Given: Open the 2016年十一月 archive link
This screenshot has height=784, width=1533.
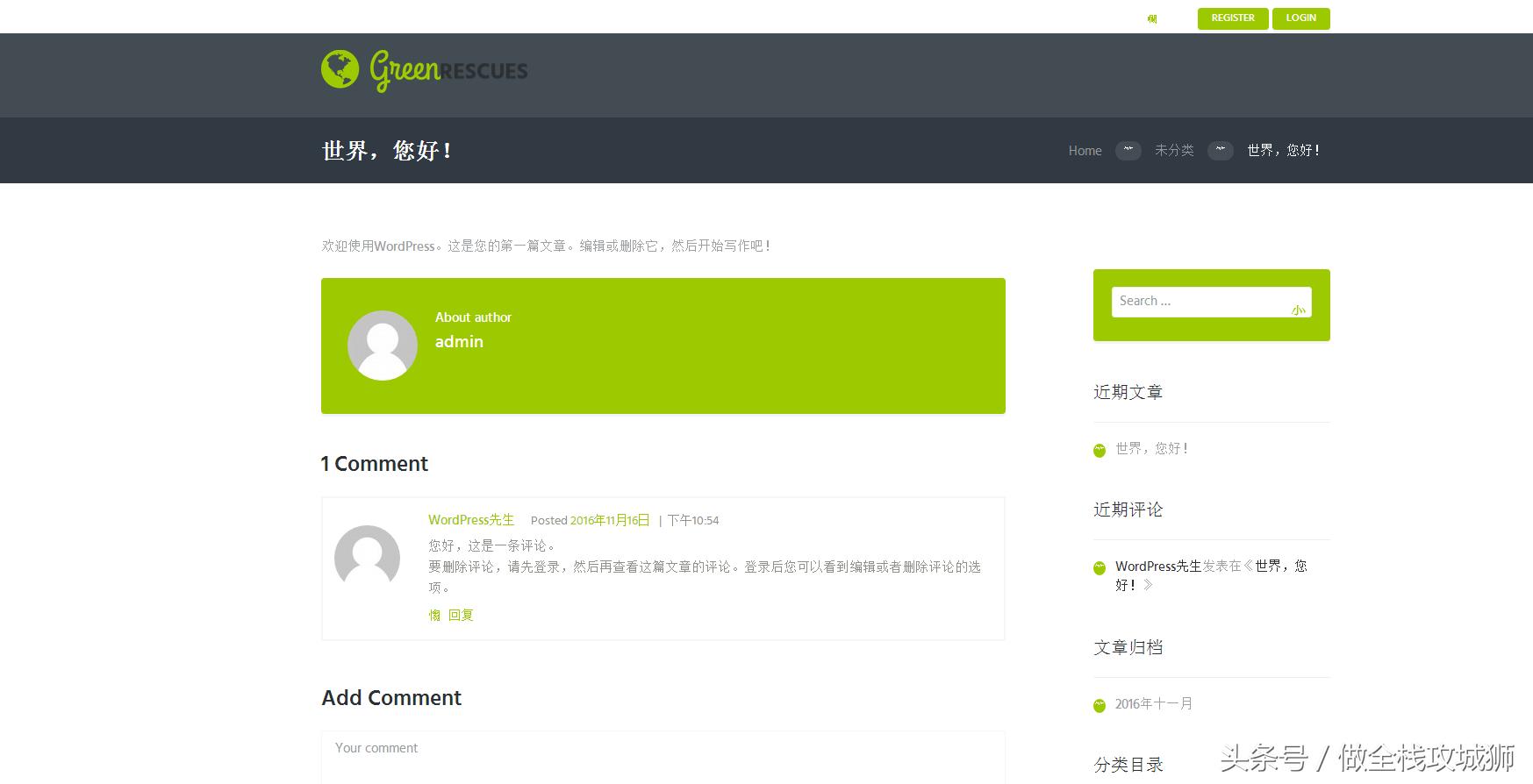Looking at the screenshot, I should click(1153, 703).
